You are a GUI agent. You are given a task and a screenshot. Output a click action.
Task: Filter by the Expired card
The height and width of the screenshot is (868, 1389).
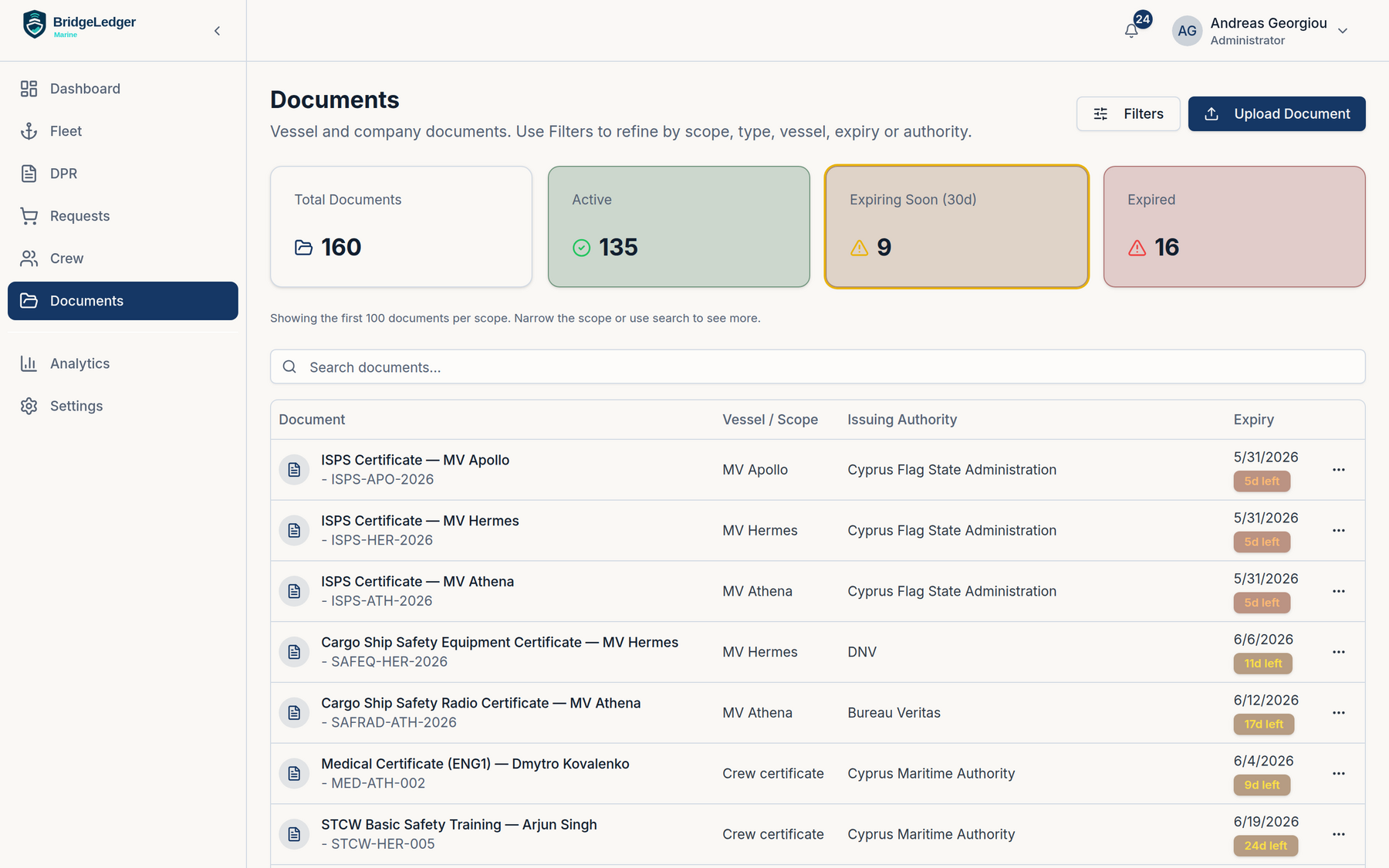[1235, 227]
